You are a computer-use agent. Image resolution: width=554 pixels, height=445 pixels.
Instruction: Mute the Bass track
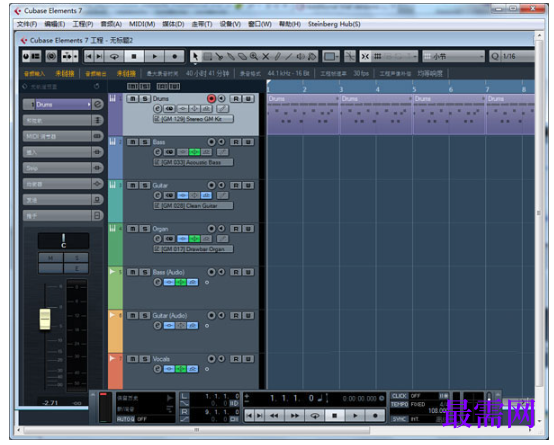[x=132, y=142]
